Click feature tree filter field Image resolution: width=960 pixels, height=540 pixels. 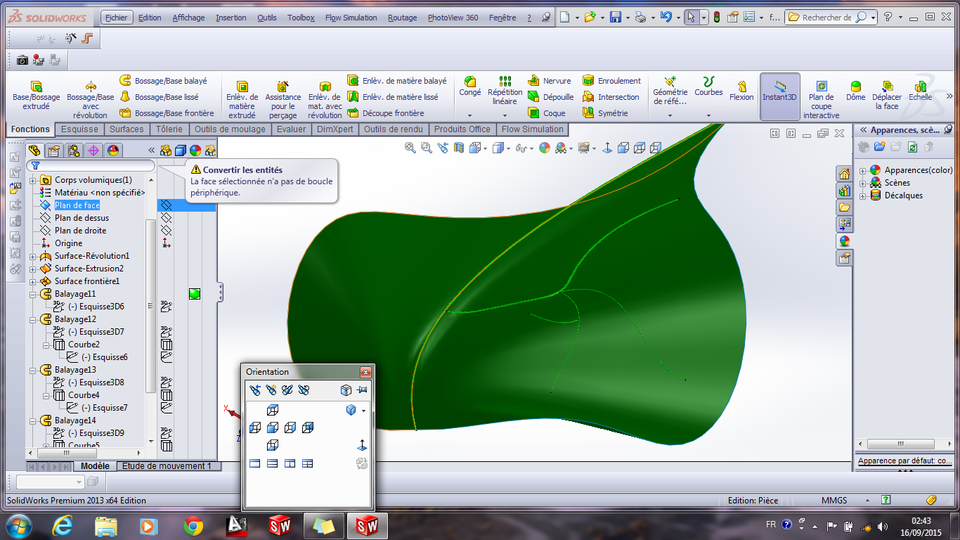90,166
